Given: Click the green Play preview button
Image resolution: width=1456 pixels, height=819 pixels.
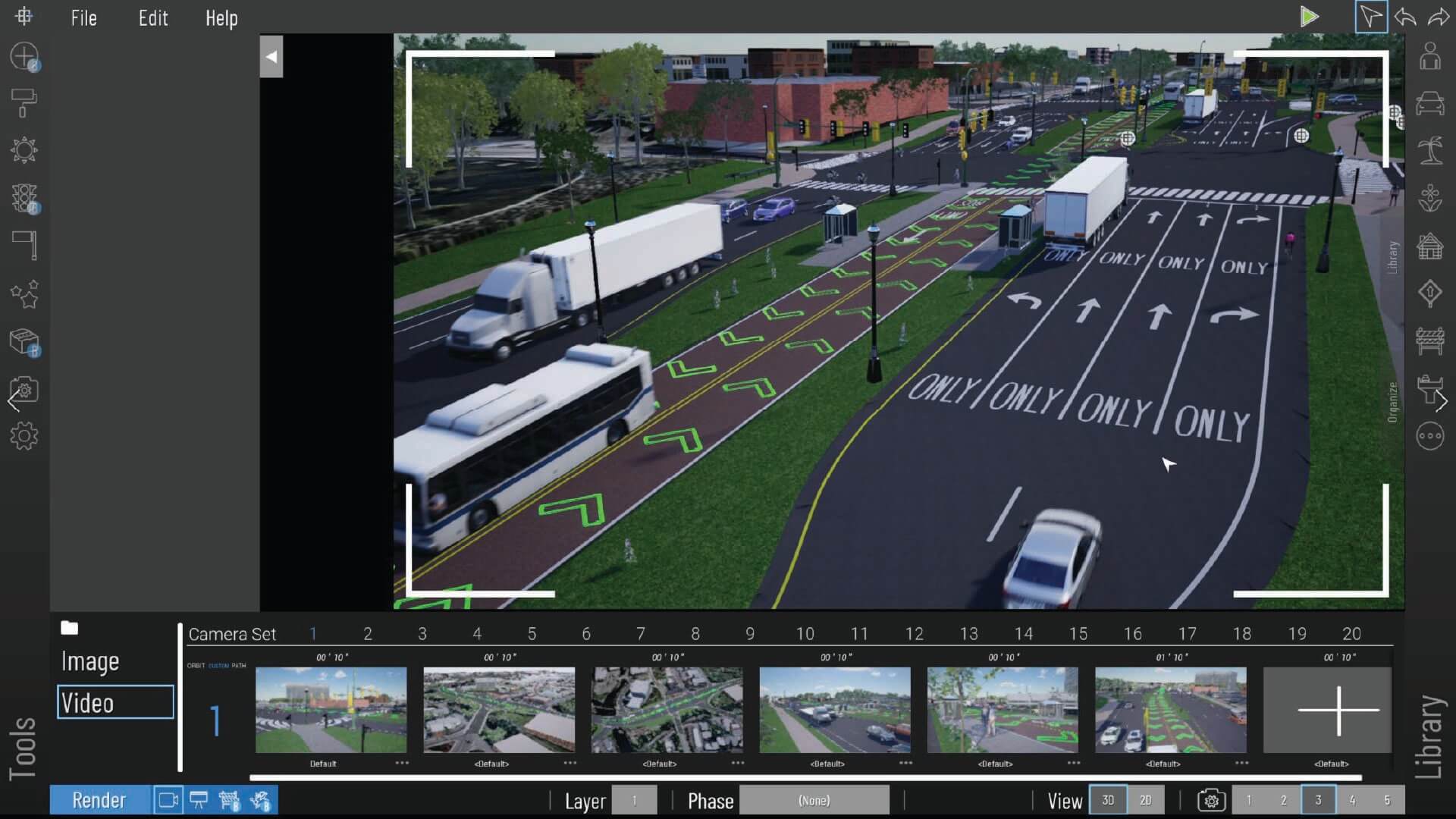Looking at the screenshot, I should pos(1309,17).
